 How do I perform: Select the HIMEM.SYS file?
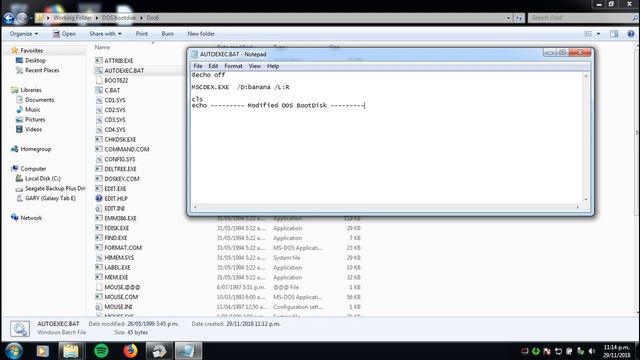[119, 258]
